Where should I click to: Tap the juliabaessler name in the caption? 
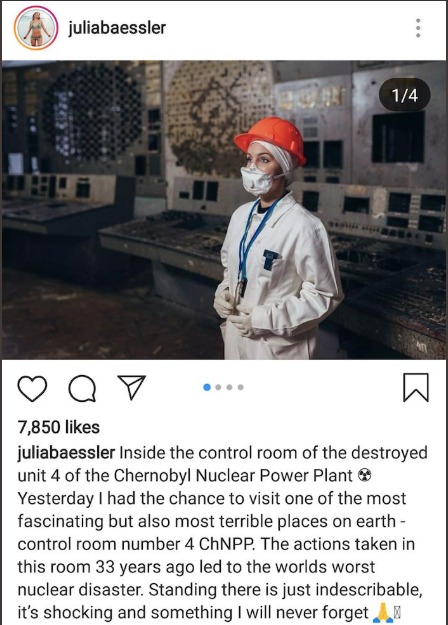click(x=66, y=453)
